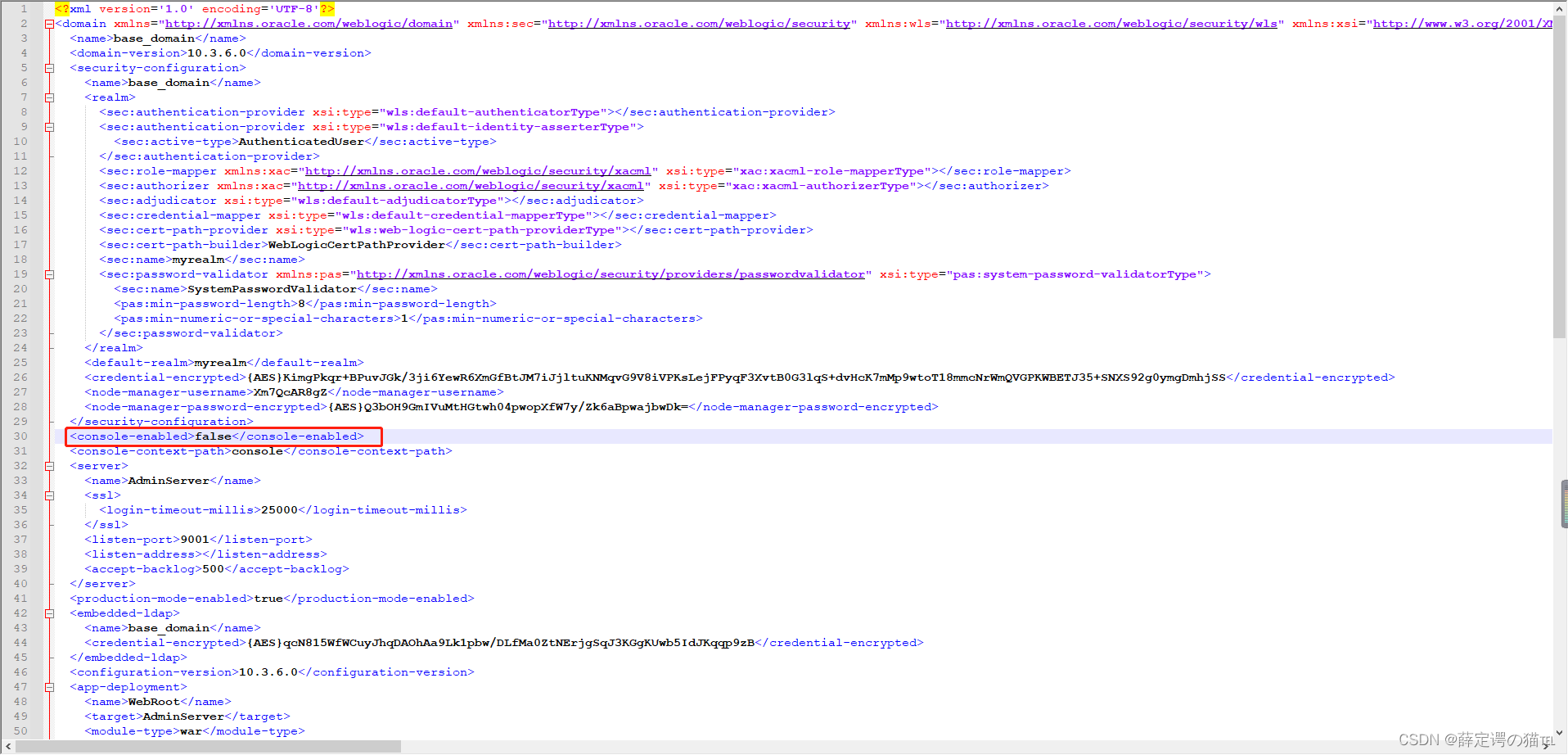
Task: Open the xacml URL in sec:authorizer line
Action: [471, 186]
